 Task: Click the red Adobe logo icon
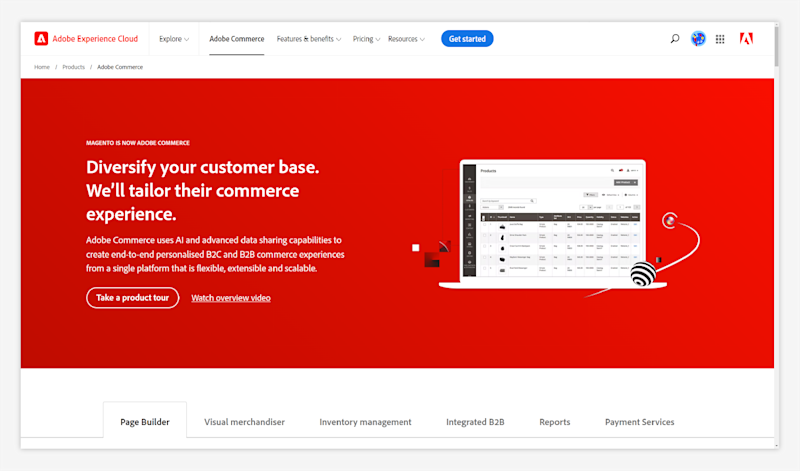[x=746, y=39]
